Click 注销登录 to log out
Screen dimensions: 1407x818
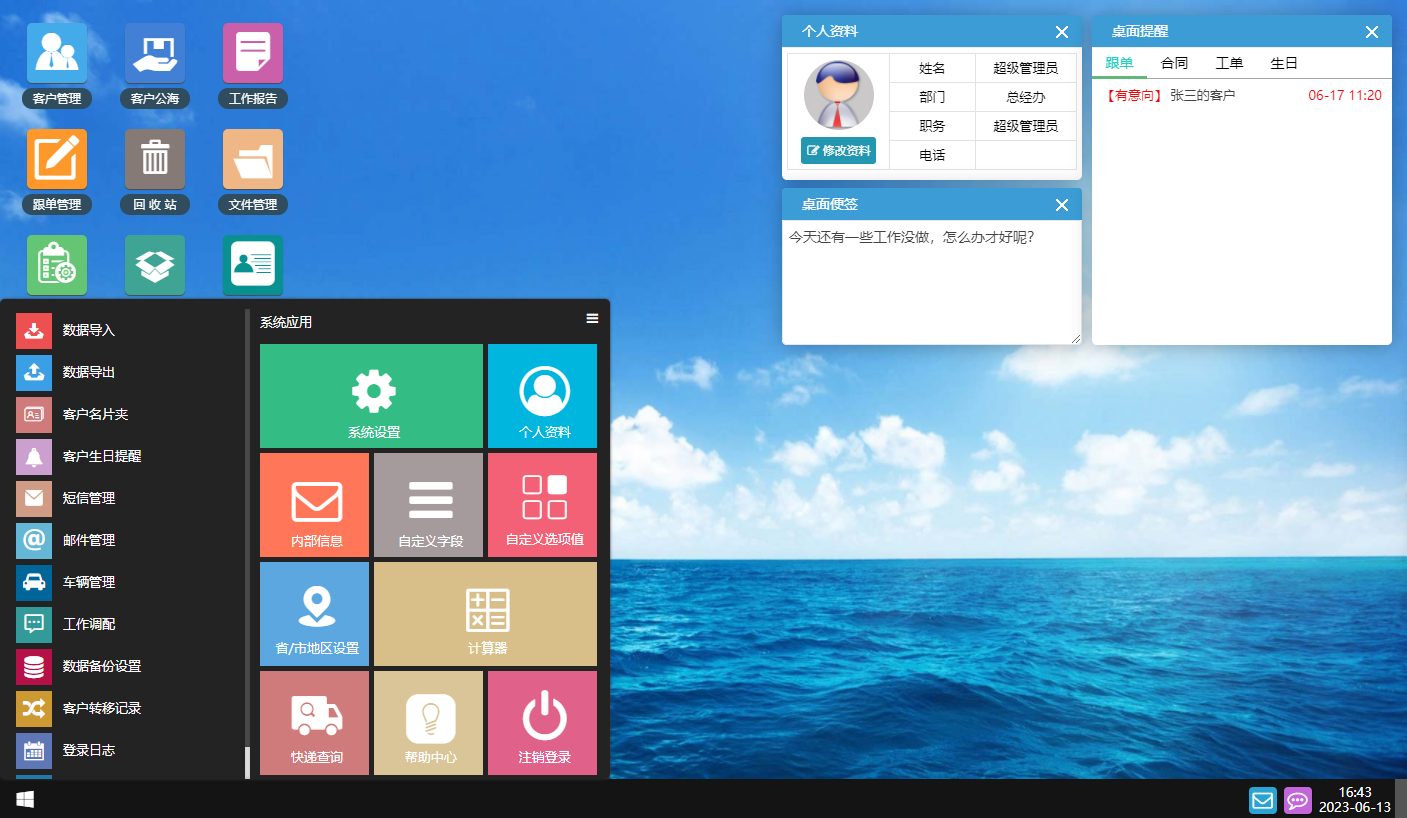click(x=542, y=722)
